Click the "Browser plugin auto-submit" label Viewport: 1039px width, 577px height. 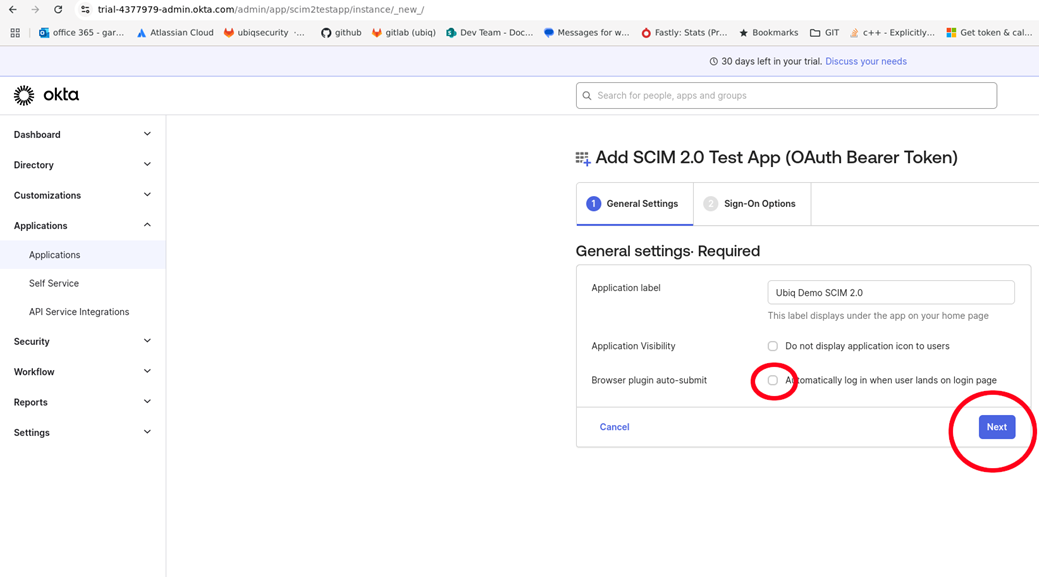649,380
